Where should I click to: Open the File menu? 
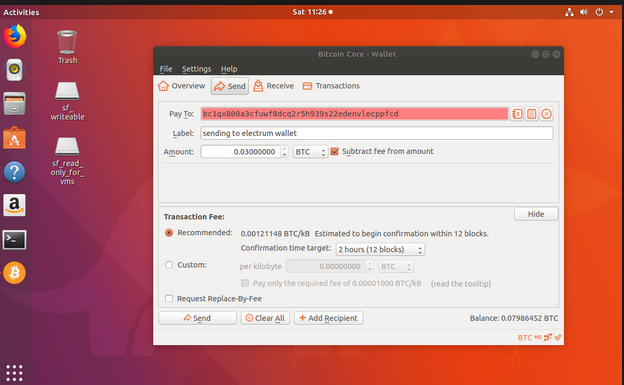point(166,69)
